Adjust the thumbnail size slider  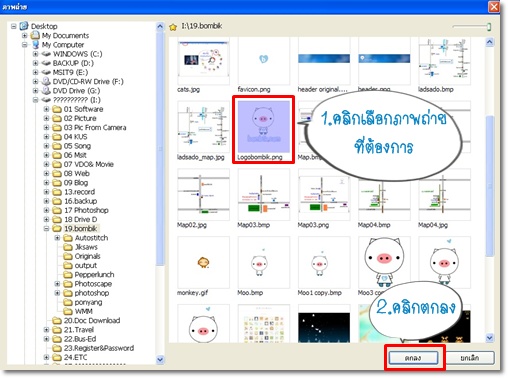tap(489, 27)
